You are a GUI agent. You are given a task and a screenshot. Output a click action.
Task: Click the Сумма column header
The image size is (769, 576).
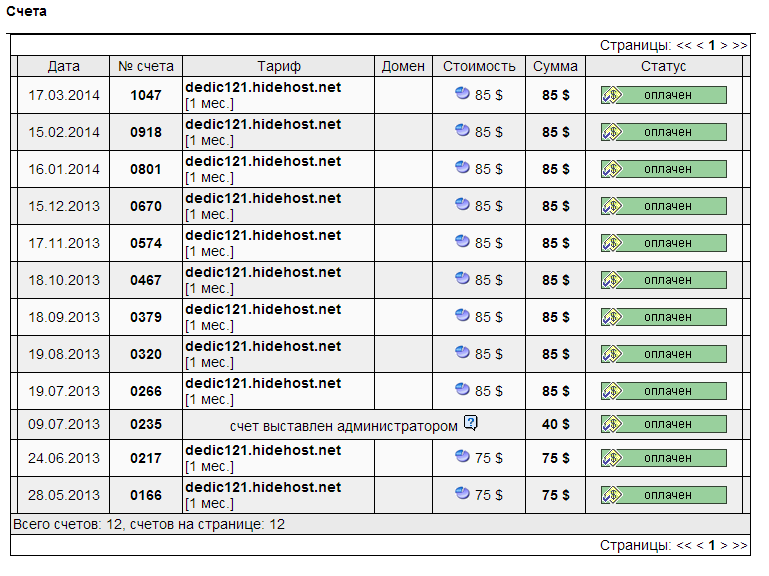(555, 66)
